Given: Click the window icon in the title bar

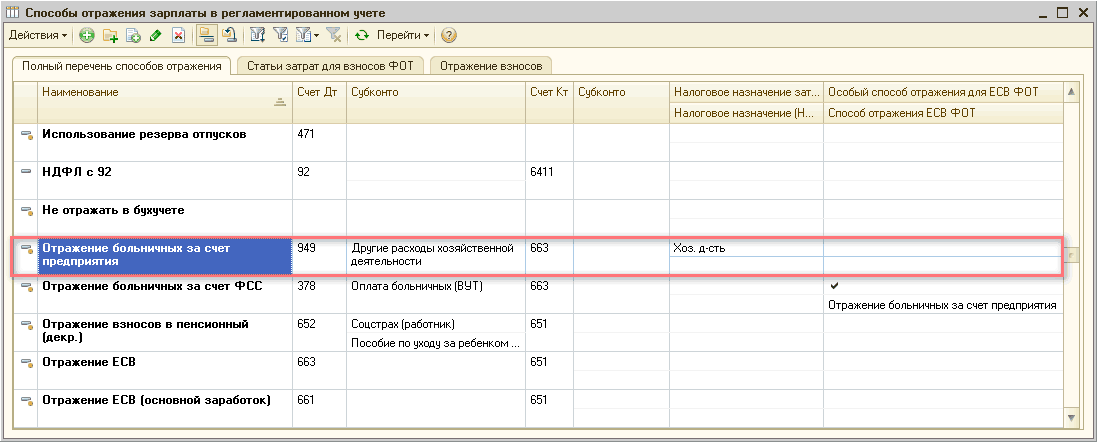Looking at the screenshot, I should [11, 12].
